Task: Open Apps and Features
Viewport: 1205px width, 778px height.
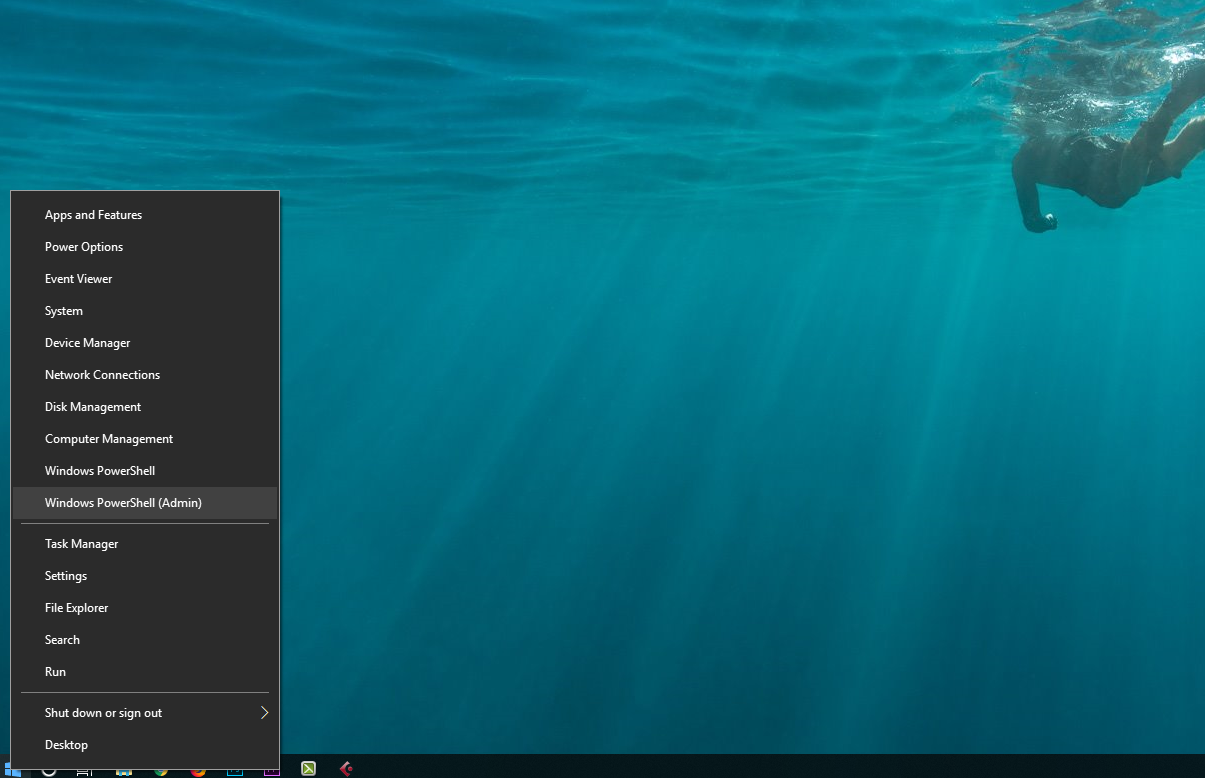Action: click(93, 215)
